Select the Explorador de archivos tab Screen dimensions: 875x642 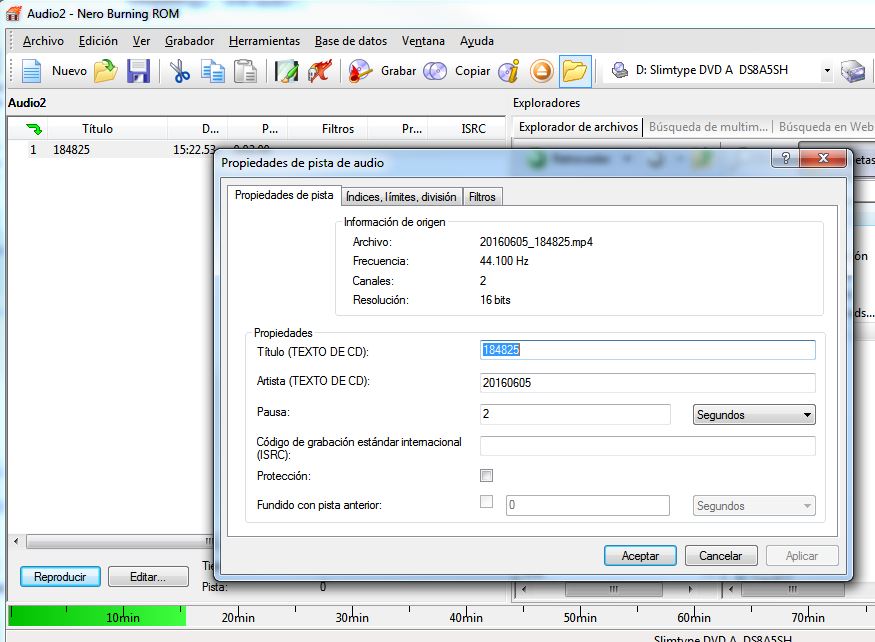[578, 127]
